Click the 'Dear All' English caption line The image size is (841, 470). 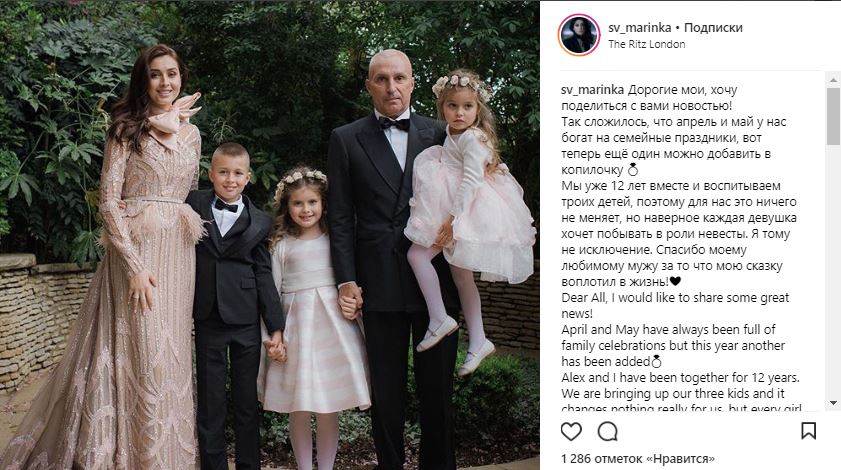675,298
